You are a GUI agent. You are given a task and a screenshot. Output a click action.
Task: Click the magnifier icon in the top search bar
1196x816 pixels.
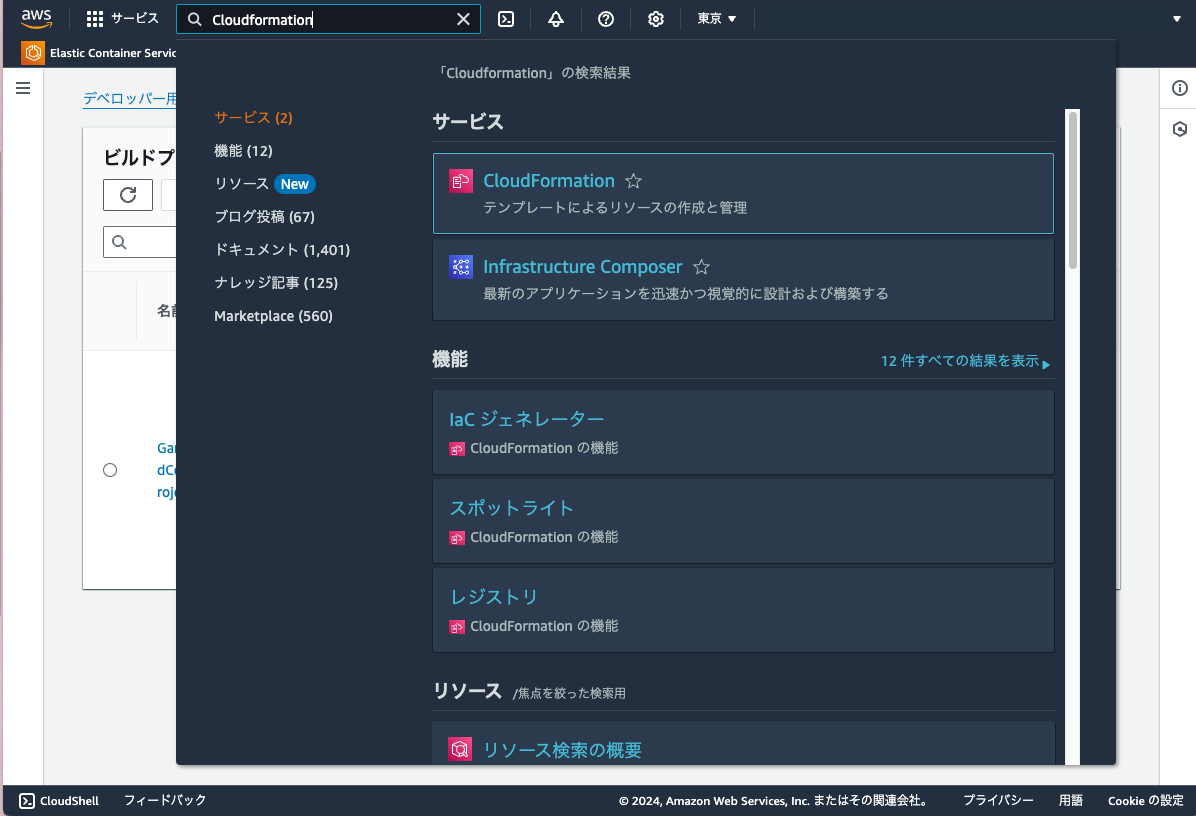[x=195, y=20]
